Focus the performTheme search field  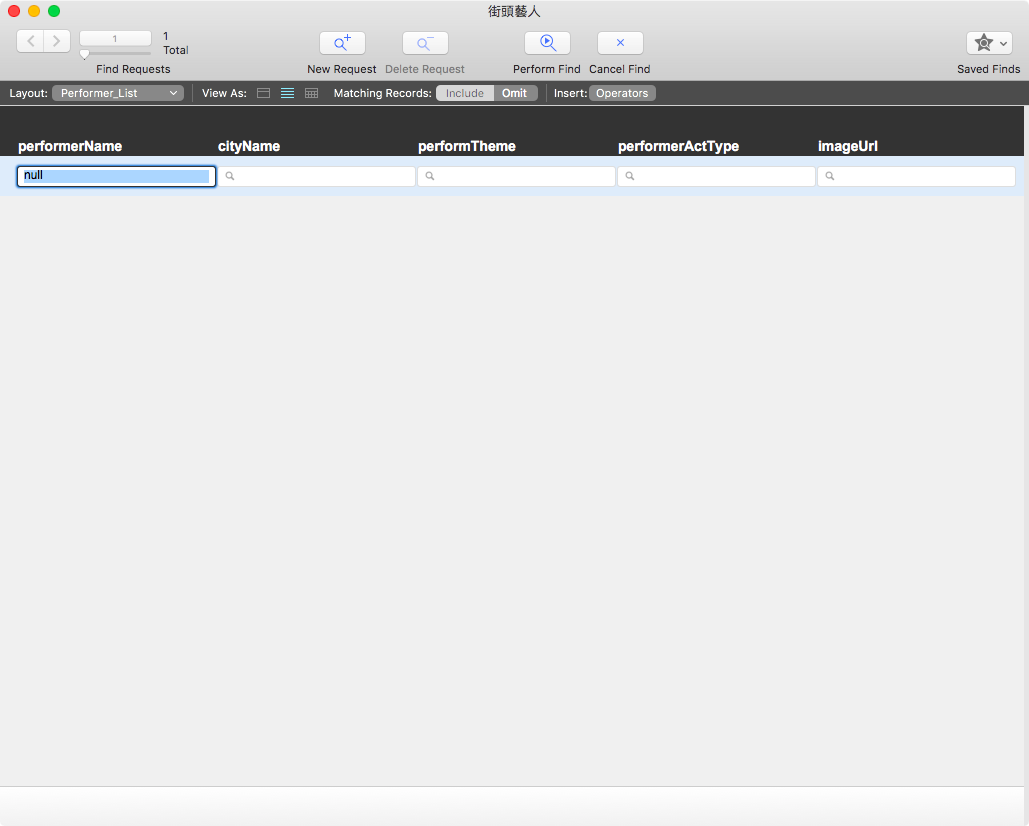pyautogui.click(x=516, y=176)
